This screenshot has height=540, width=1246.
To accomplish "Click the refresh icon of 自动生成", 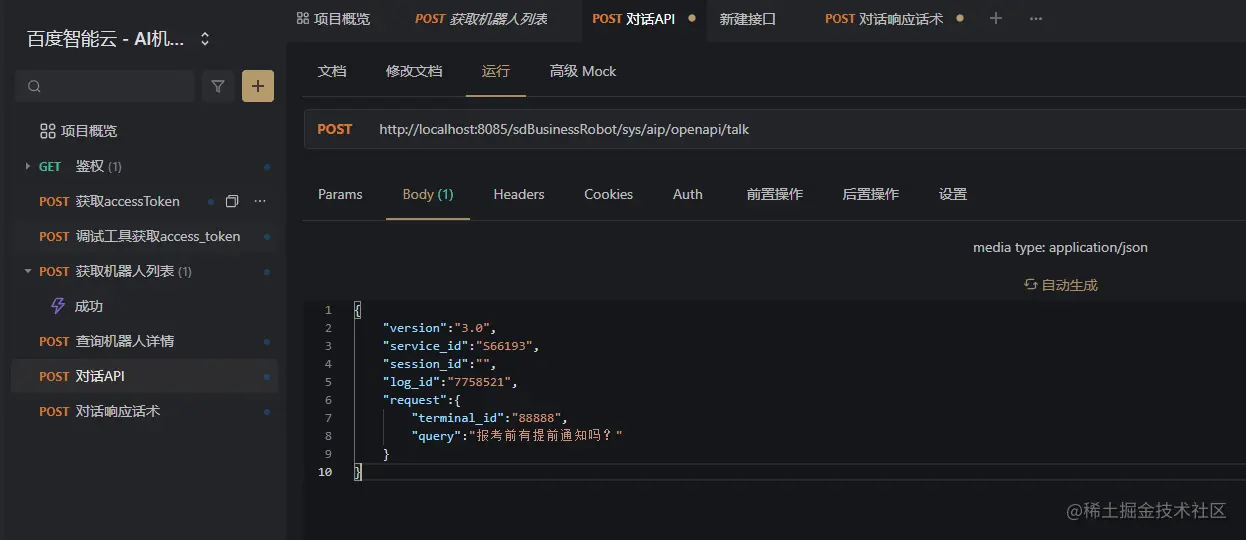I will tap(1030, 285).
